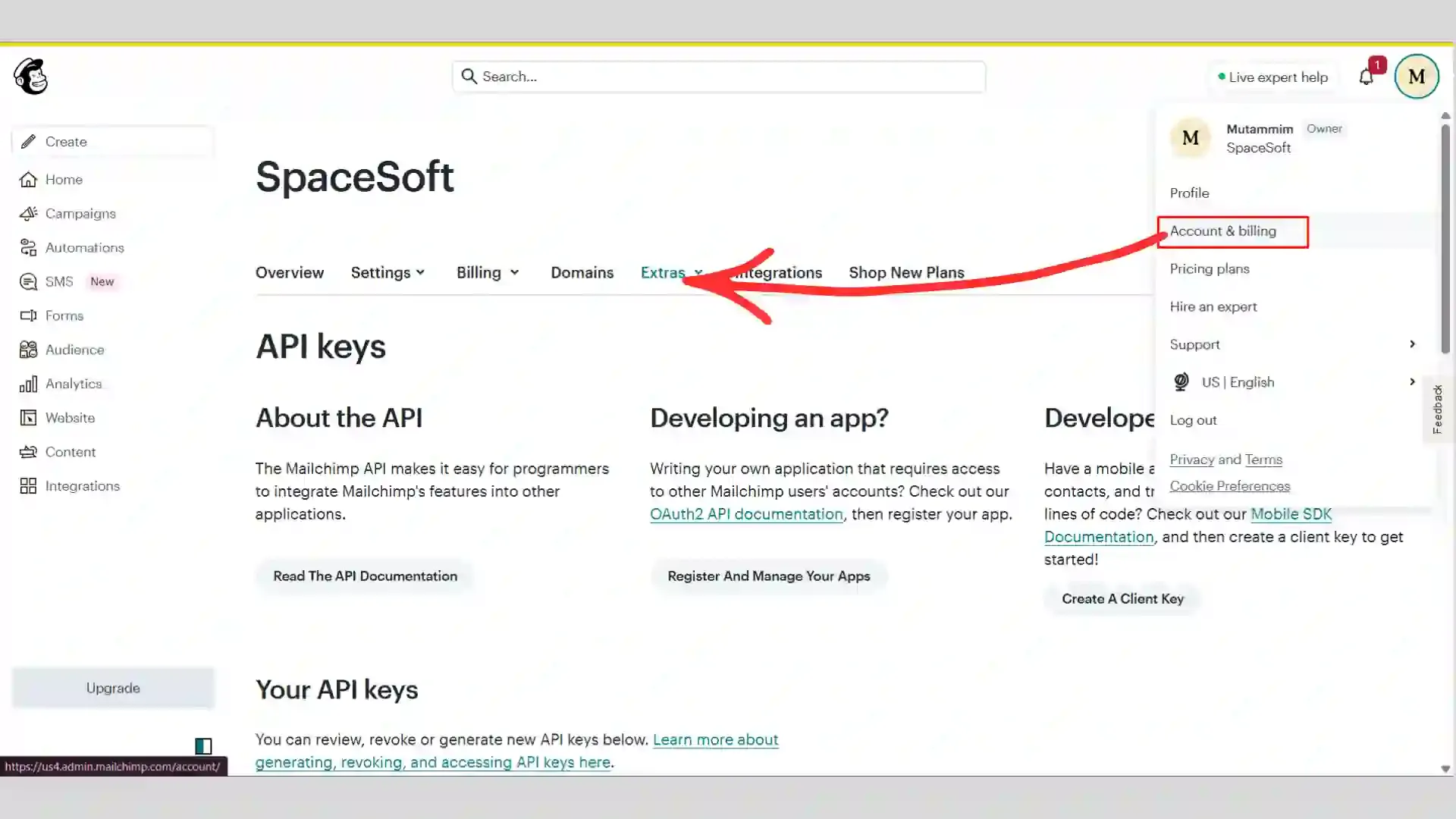This screenshot has height=819, width=1456.
Task: Open Live expert help
Action: [x=1272, y=77]
